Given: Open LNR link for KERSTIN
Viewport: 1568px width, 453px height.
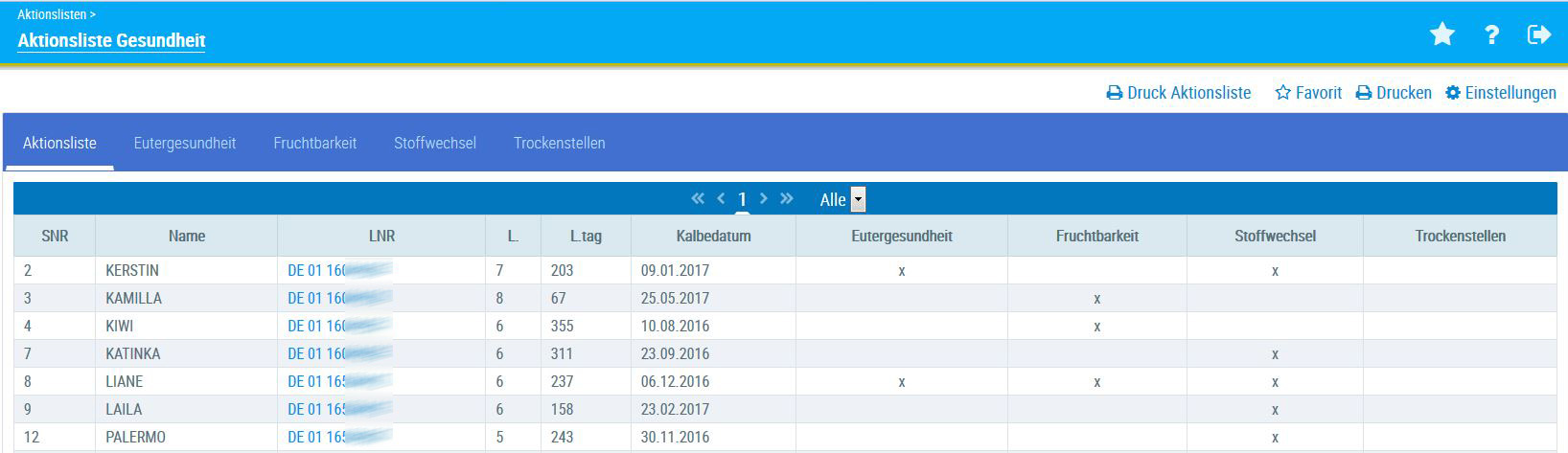Looking at the screenshot, I should [x=316, y=270].
